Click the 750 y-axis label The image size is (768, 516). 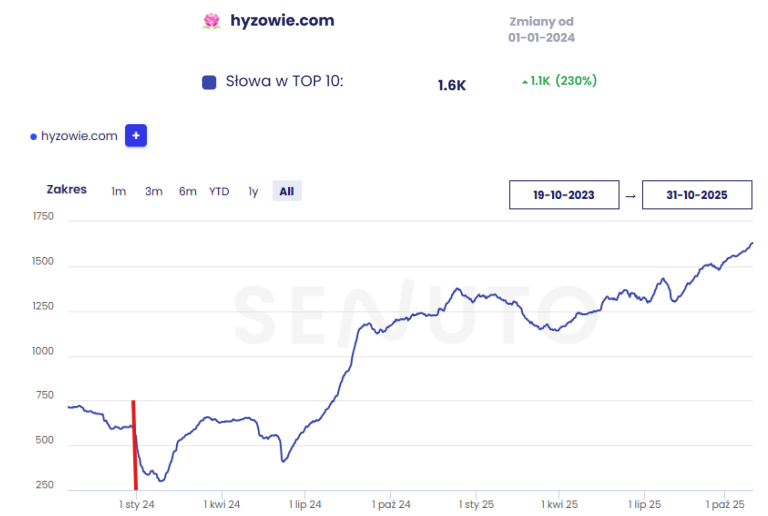(x=45, y=395)
